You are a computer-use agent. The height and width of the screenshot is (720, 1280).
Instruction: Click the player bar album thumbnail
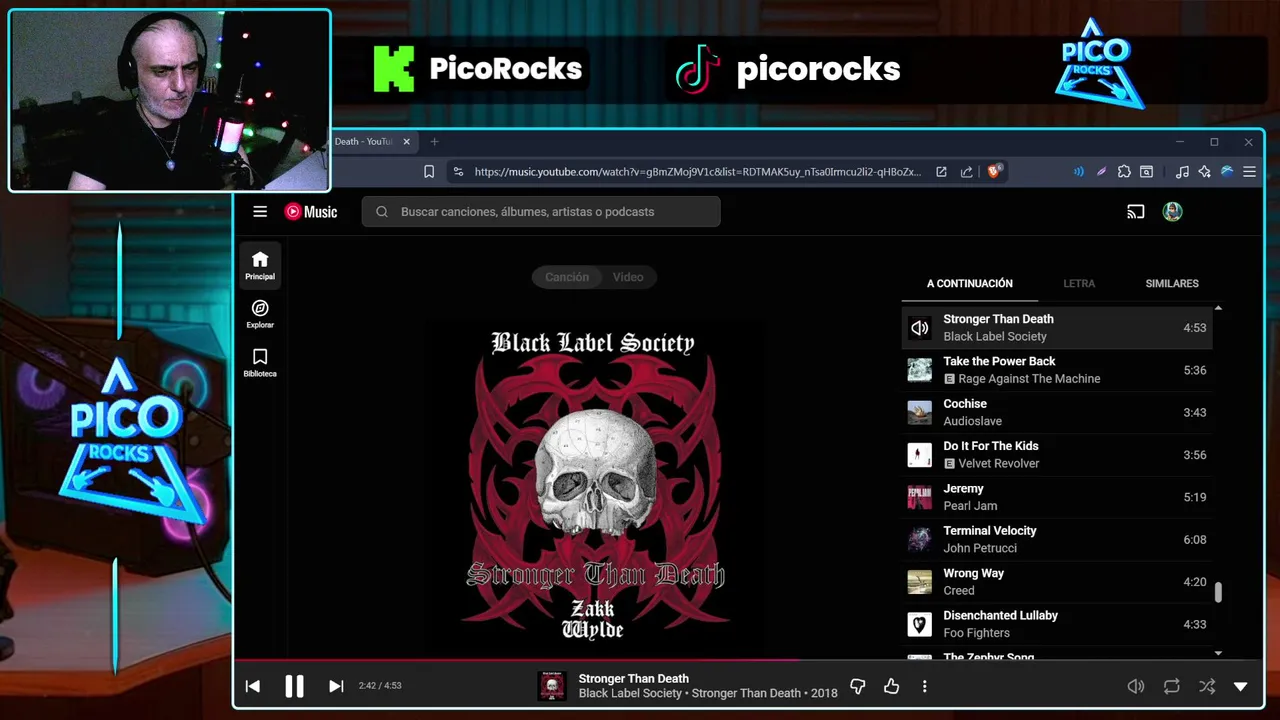552,686
